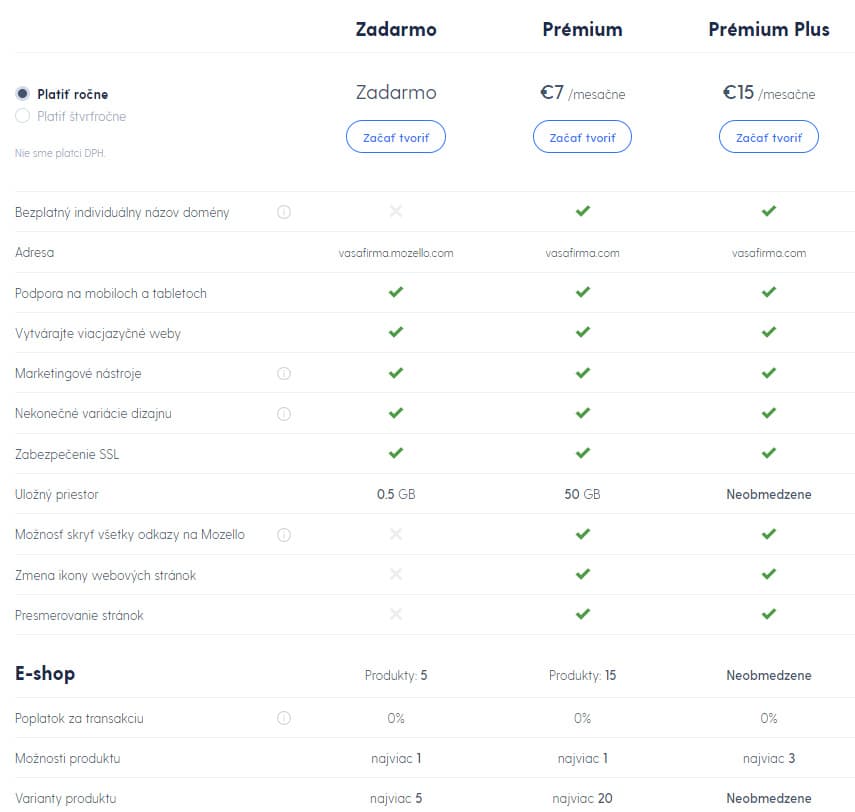Click Zadarmo cross icon for domain name row
Image resolution: width=855 pixels, height=812 pixels.
[x=396, y=211]
